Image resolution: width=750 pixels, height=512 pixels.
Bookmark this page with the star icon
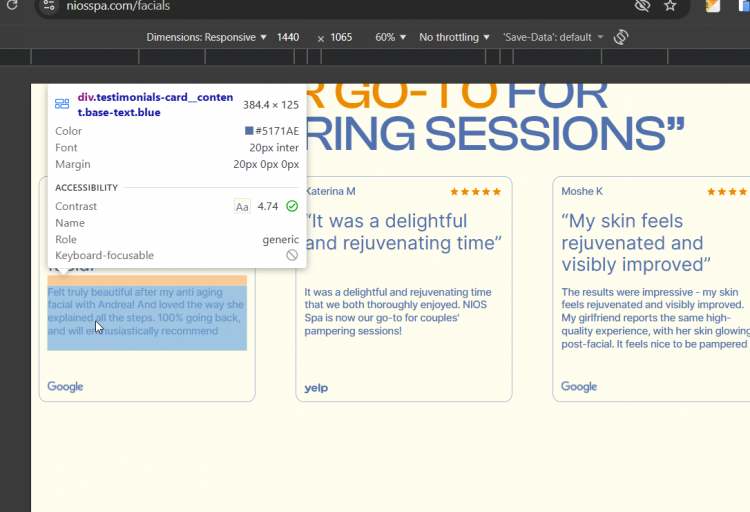click(670, 5)
